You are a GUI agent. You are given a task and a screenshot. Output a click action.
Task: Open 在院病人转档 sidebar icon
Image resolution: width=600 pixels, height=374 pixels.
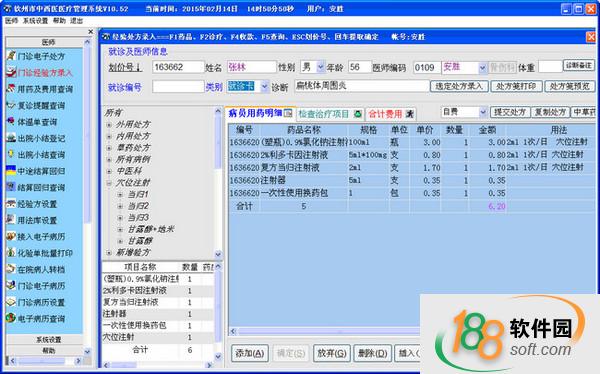(x=11, y=269)
